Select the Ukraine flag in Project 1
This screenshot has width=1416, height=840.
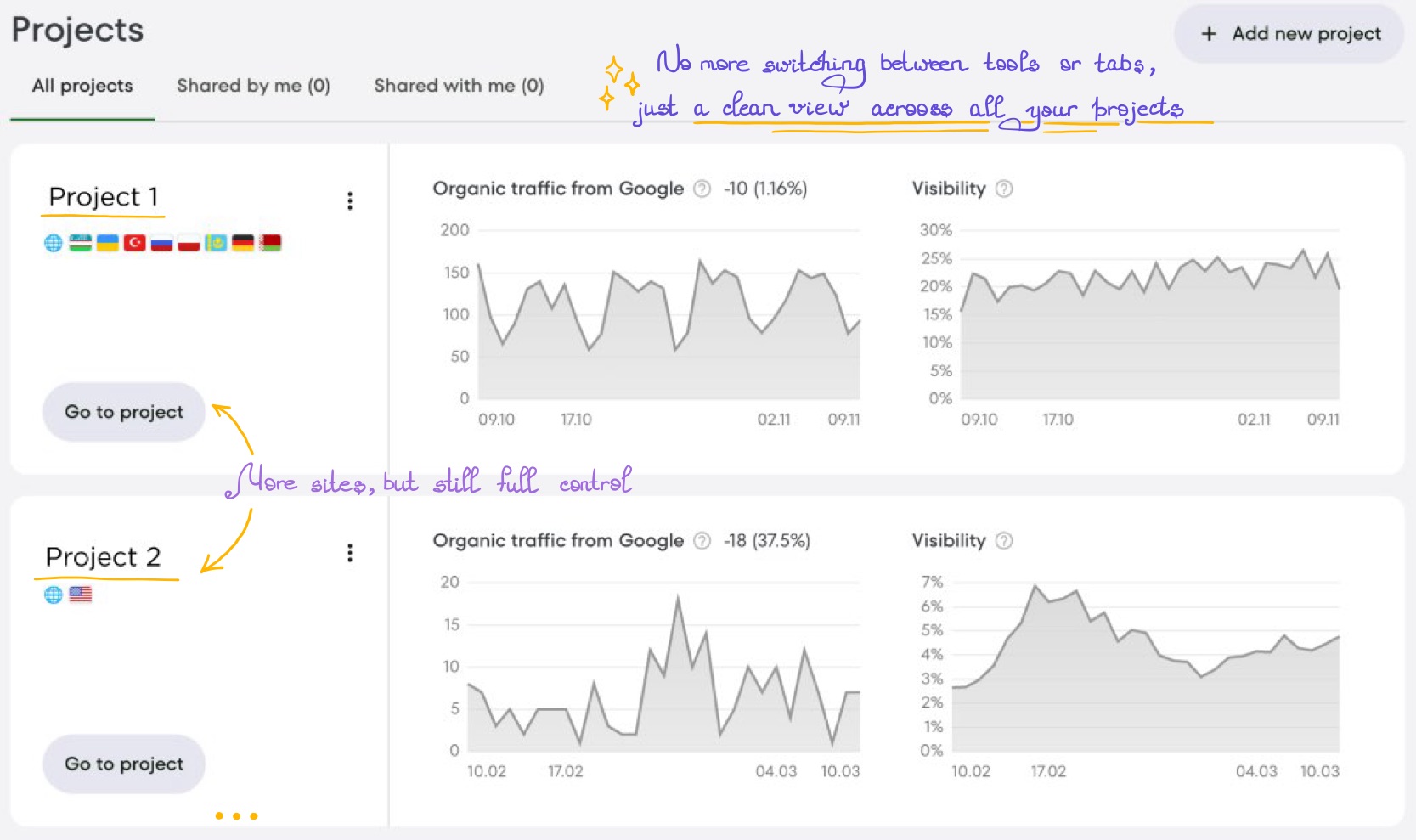[x=107, y=243]
